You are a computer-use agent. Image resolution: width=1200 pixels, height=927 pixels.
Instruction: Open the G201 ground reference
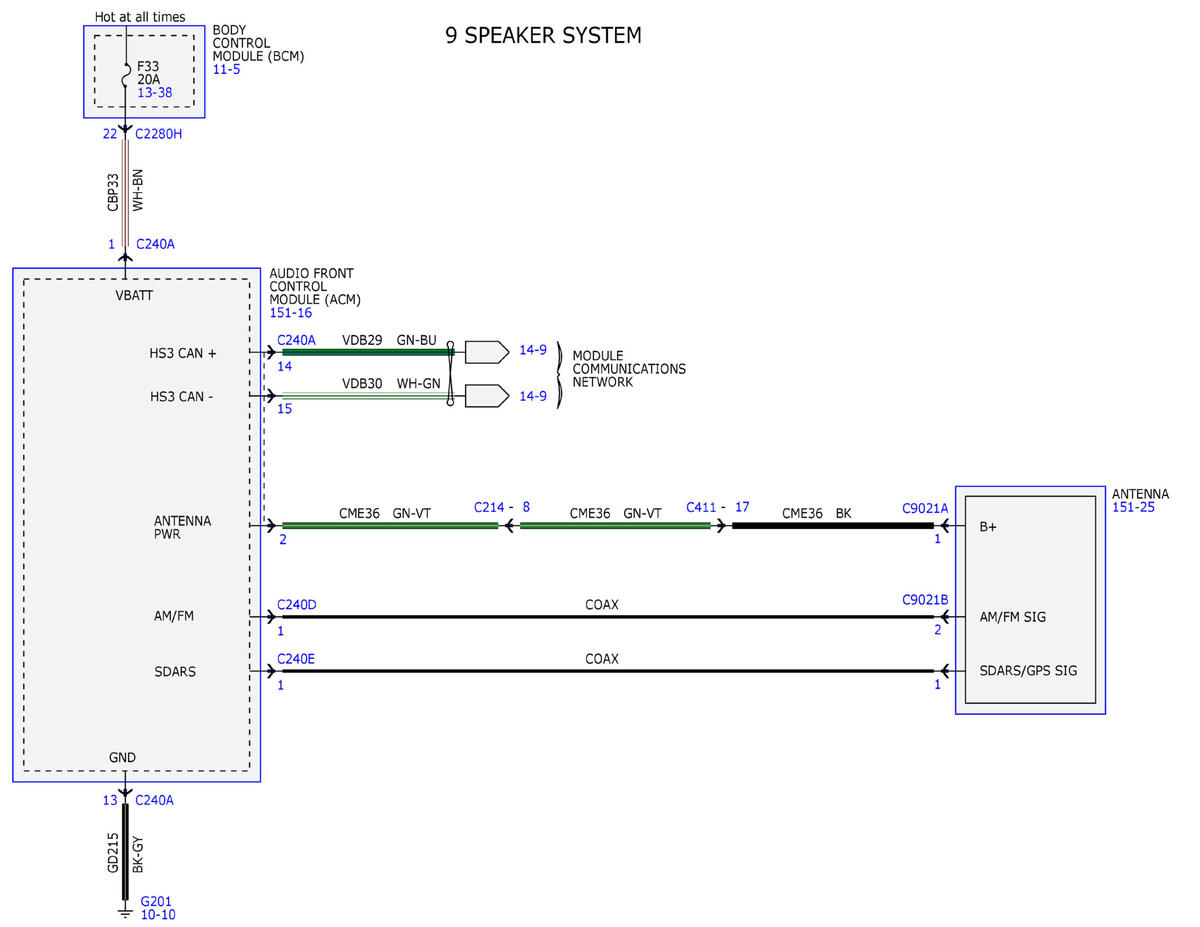[x=158, y=900]
